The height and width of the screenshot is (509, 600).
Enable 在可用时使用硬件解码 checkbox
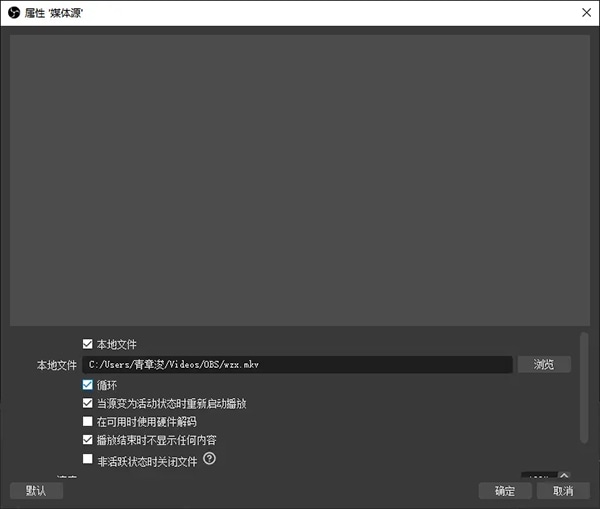[x=88, y=421]
